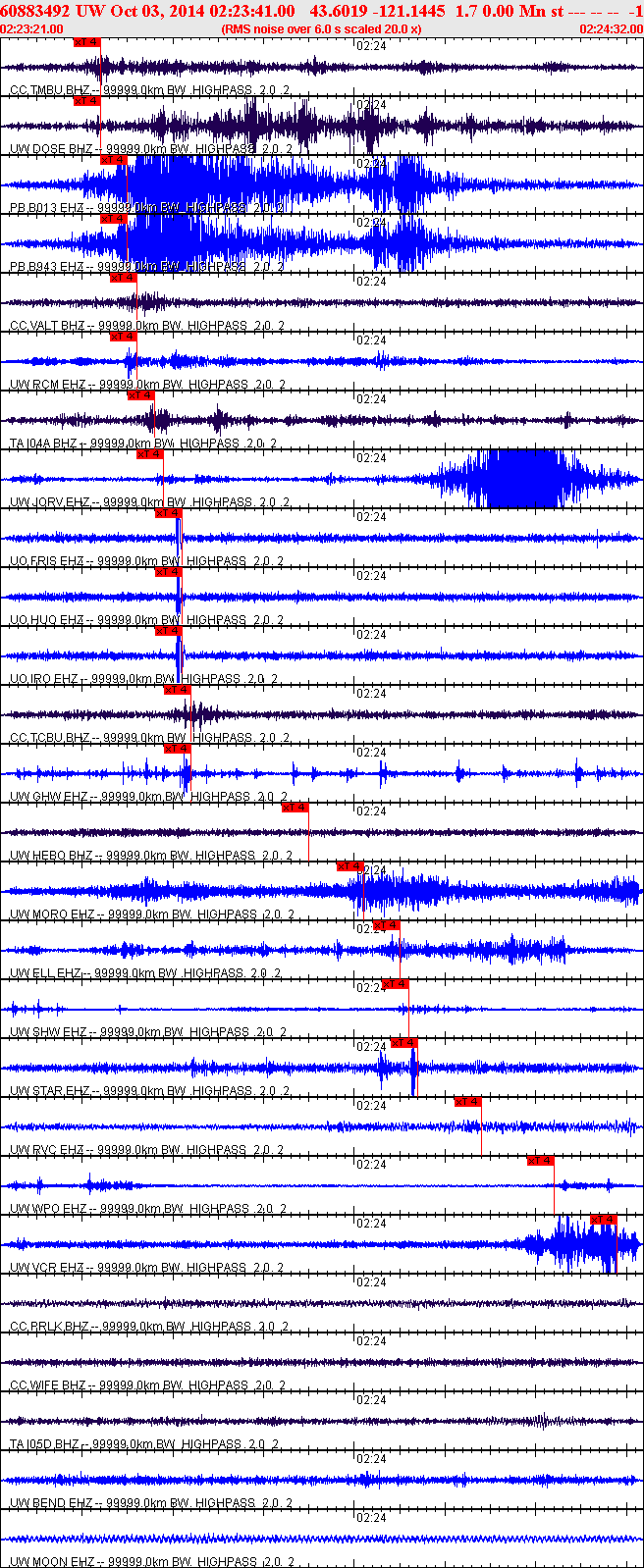
Task: Click the start time 02:23:21.00 label
Action: coord(32,29)
